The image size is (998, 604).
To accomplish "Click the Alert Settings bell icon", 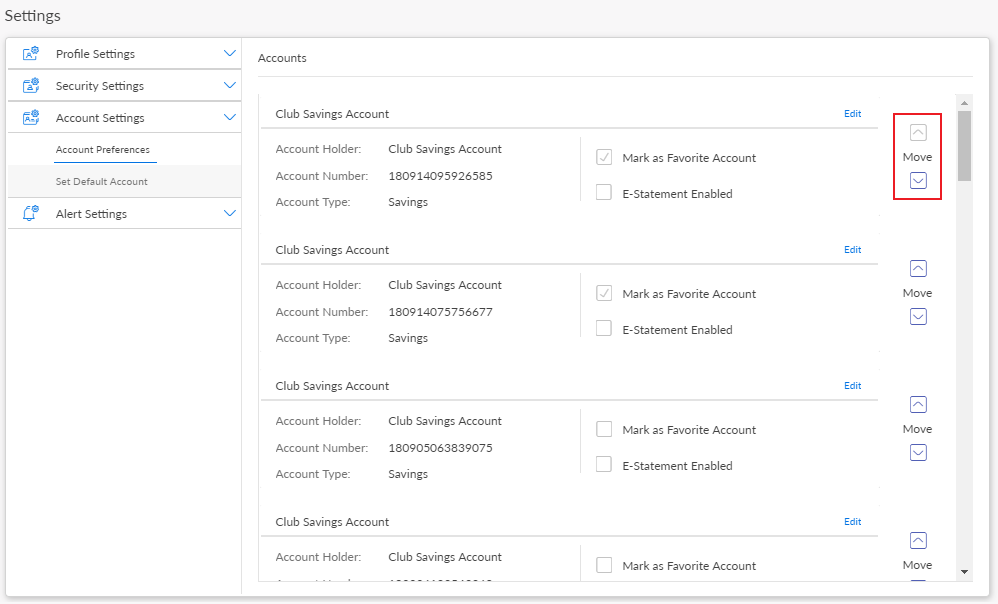I will coord(31,214).
